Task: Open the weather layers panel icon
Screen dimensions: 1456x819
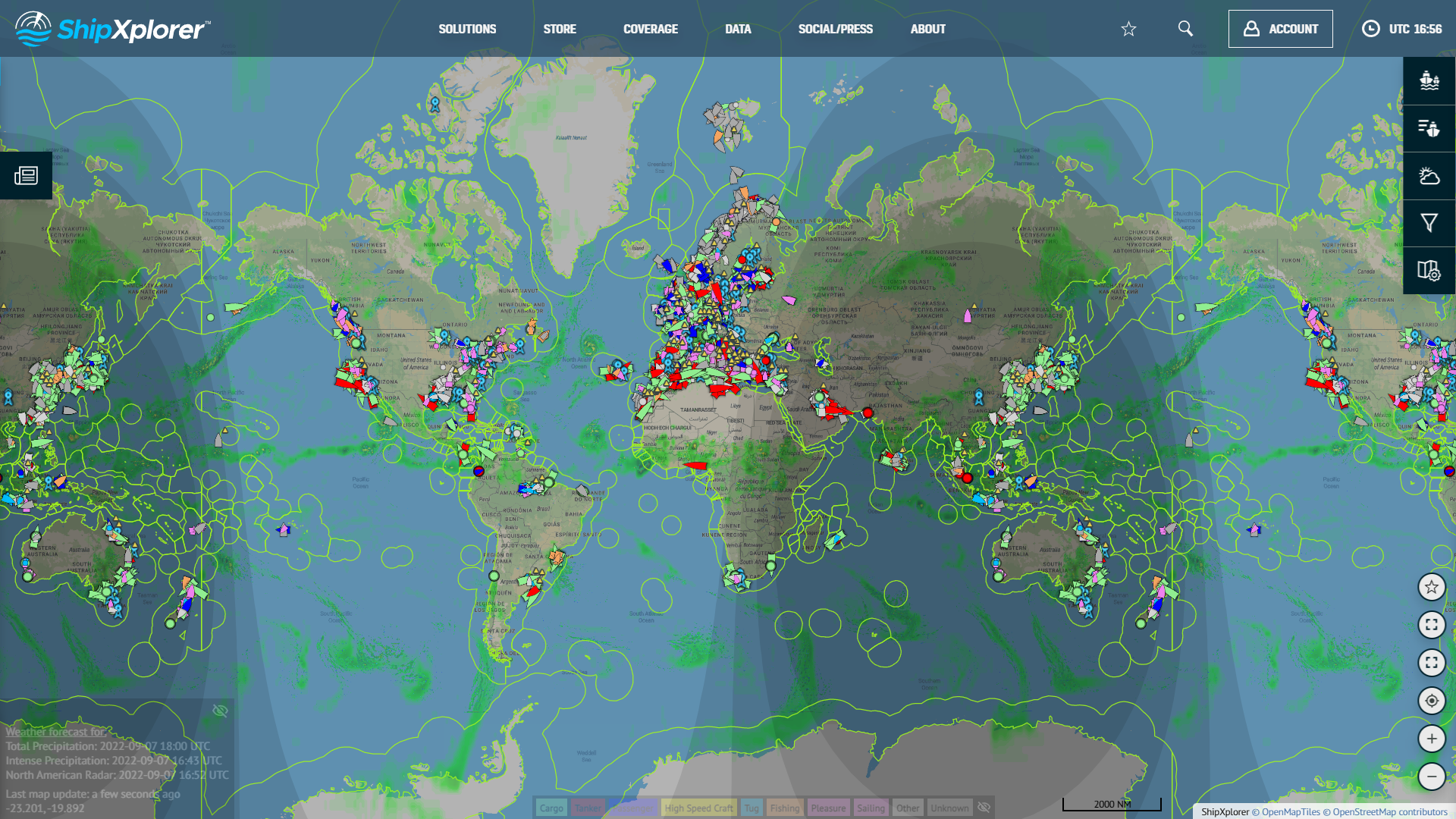Action: coord(1429,176)
